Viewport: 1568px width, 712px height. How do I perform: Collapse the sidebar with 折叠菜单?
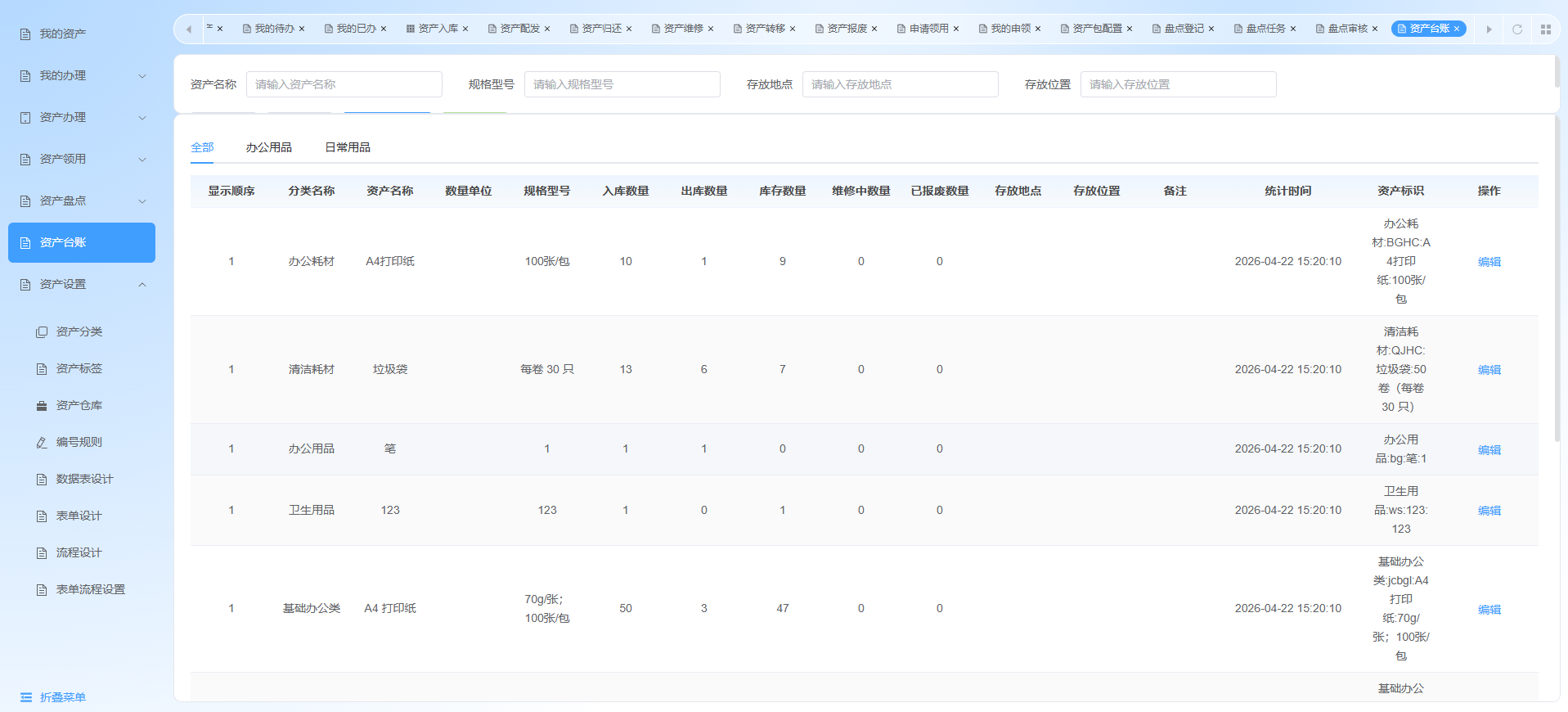click(x=53, y=697)
